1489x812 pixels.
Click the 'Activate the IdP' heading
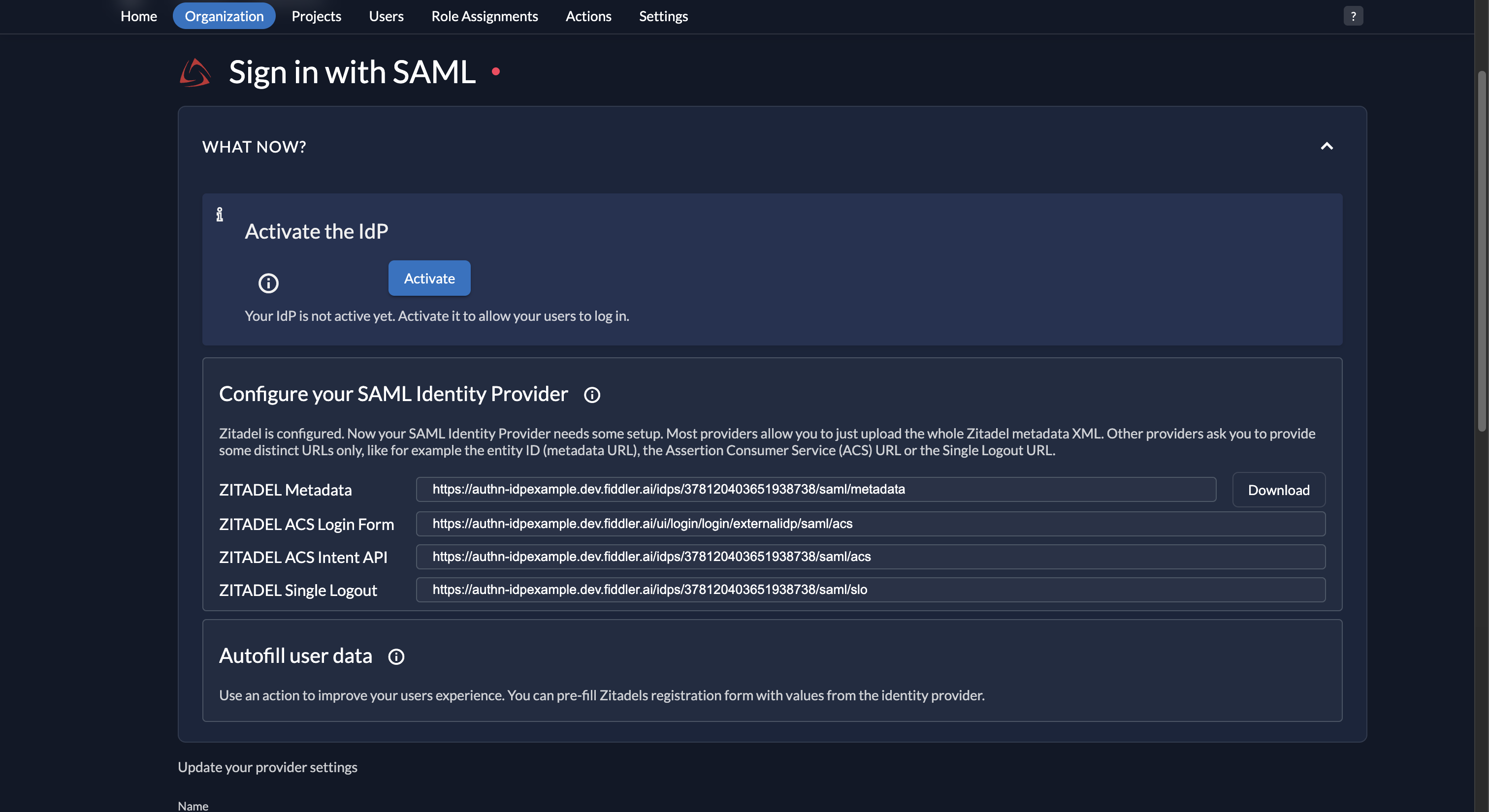(x=316, y=231)
